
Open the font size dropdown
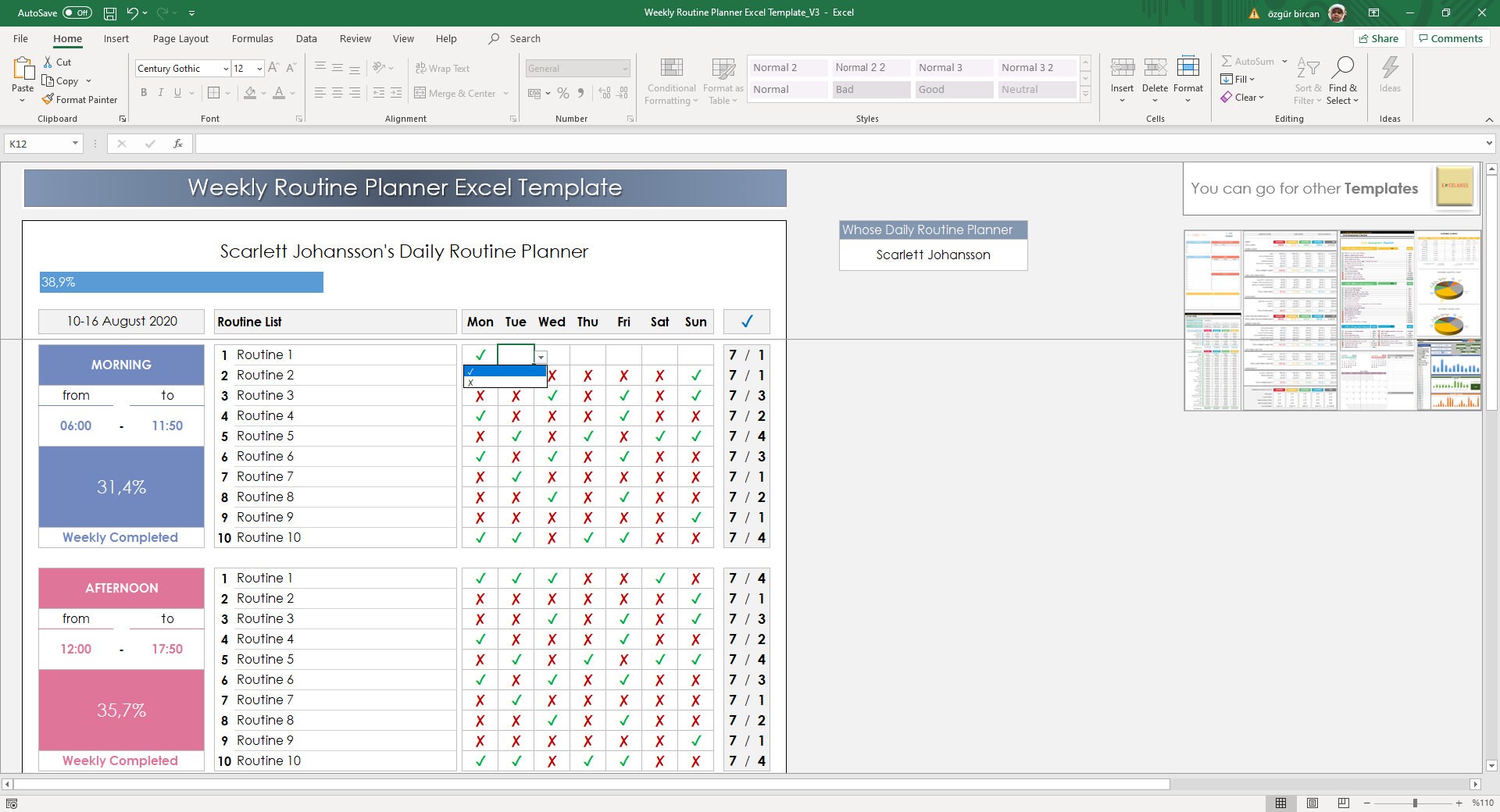point(259,68)
